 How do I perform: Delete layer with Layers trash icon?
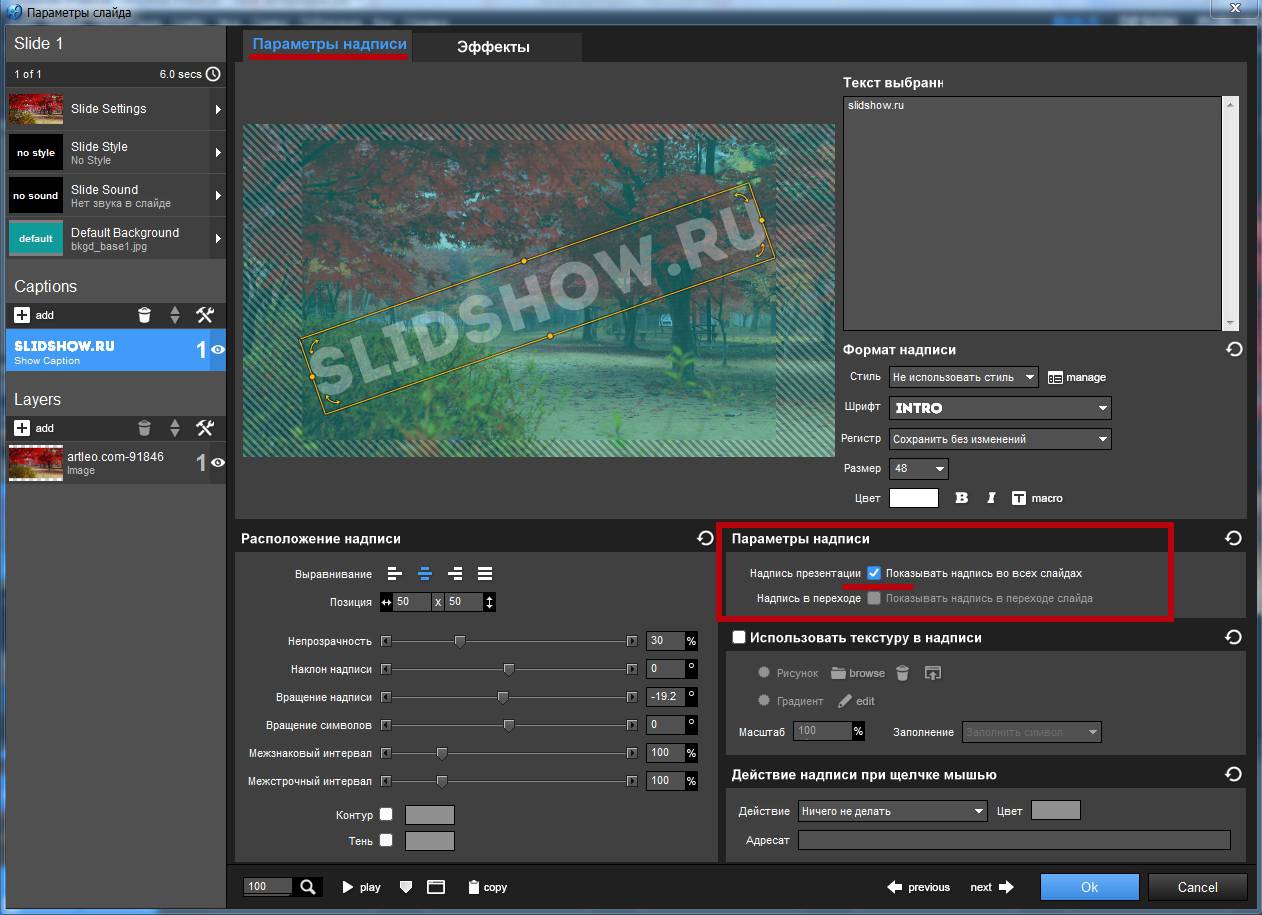(145, 428)
